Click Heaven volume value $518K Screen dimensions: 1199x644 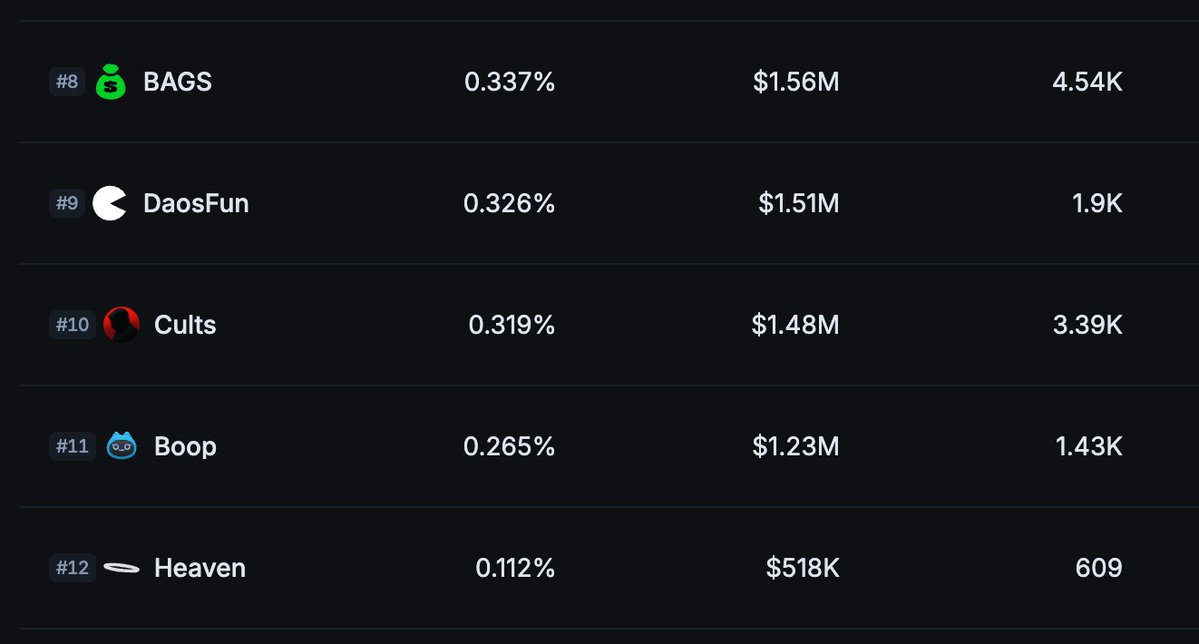802,568
